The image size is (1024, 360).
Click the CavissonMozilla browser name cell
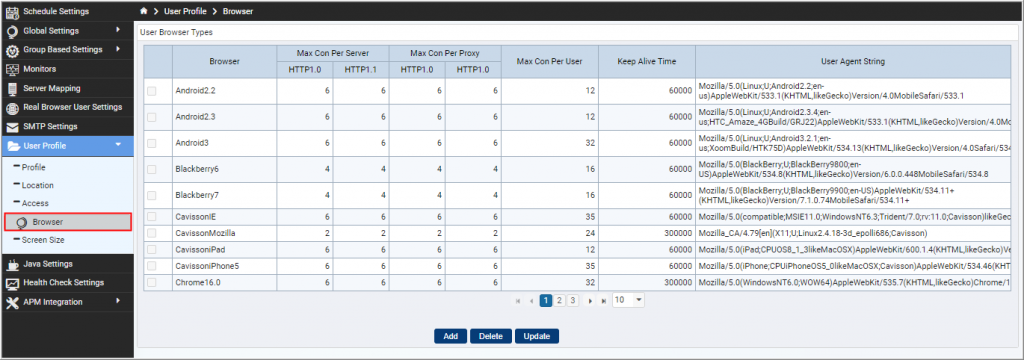[x=225, y=233]
